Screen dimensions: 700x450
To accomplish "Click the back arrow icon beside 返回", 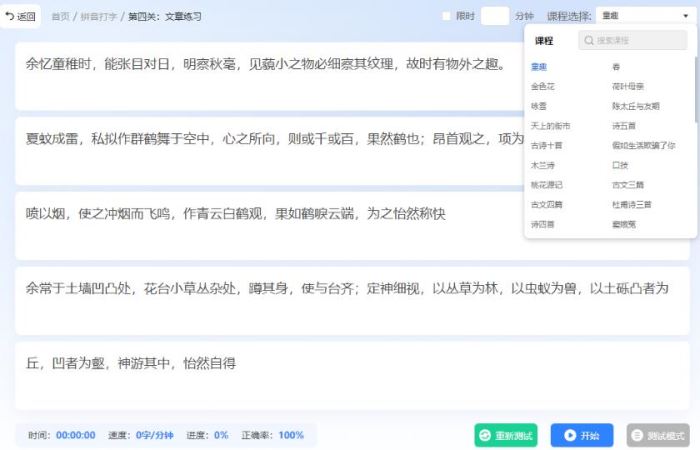I will [9, 16].
